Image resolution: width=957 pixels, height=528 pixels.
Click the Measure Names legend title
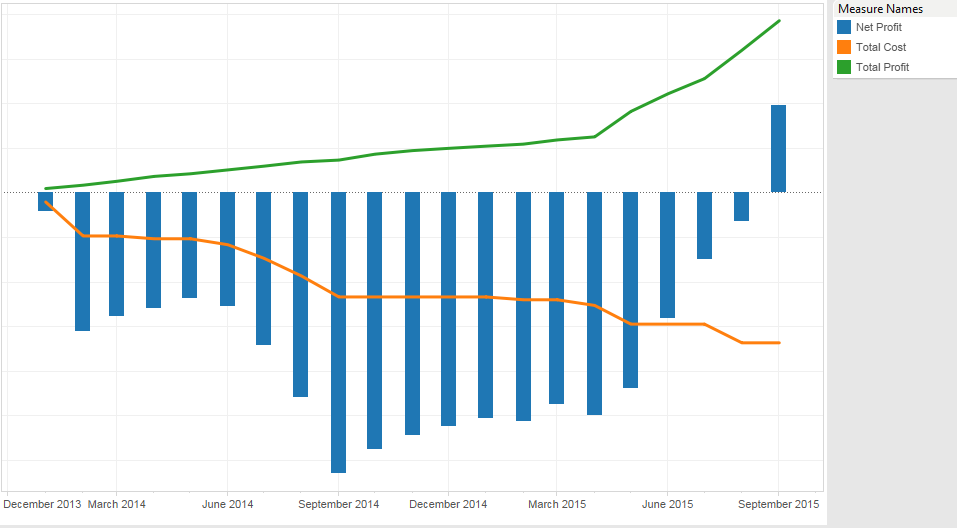click(x=880, y=9)
